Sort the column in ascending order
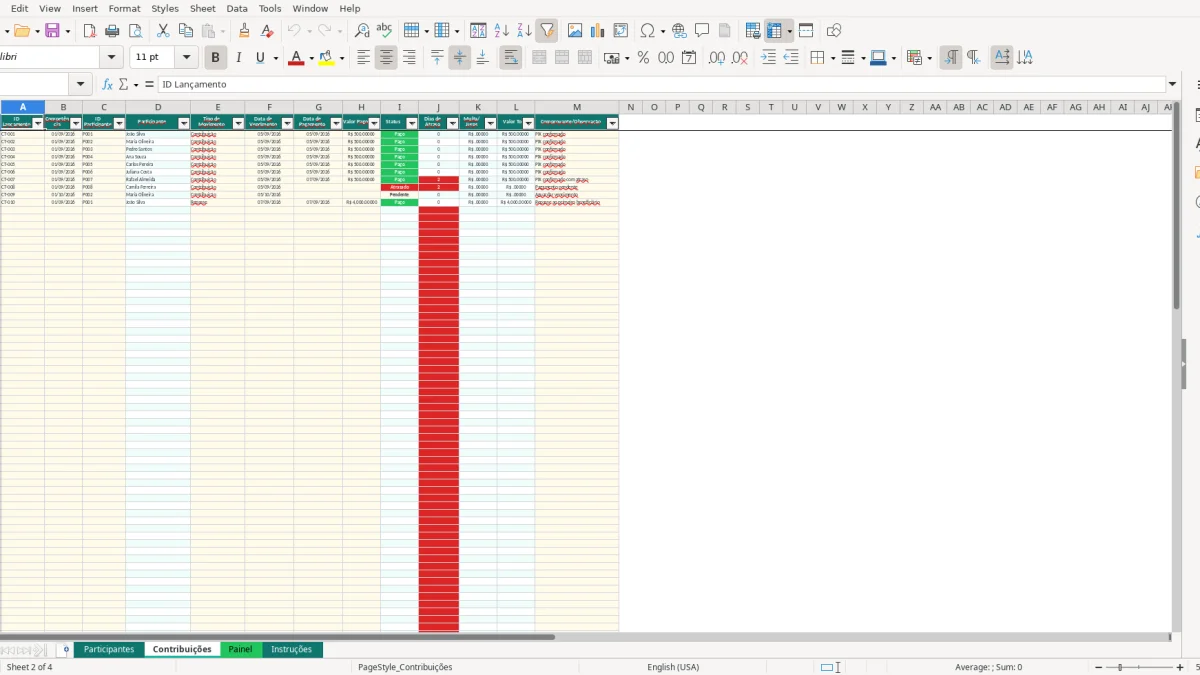 point(501,31)
